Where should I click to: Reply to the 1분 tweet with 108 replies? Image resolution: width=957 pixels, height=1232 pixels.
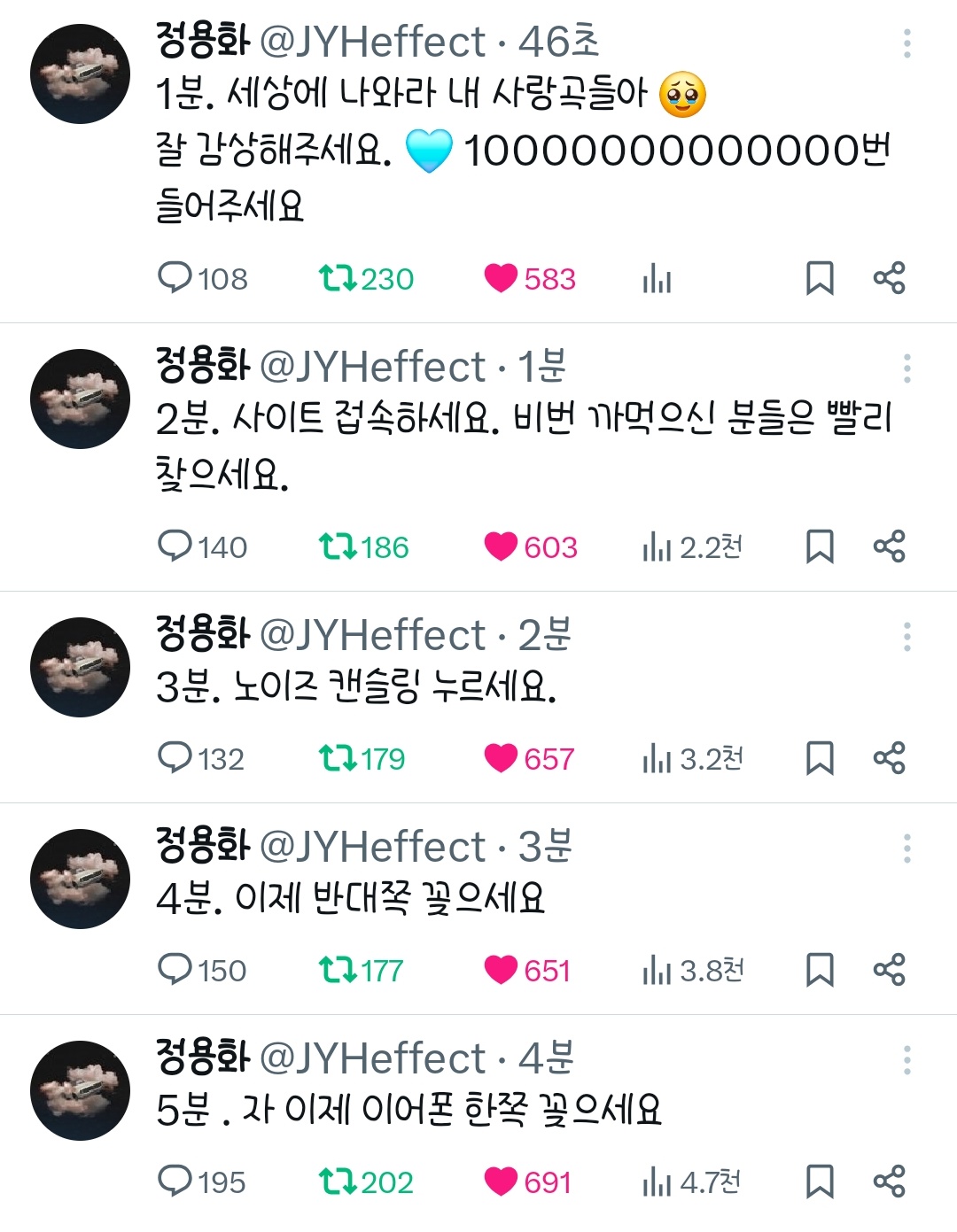tap(175, 278)
